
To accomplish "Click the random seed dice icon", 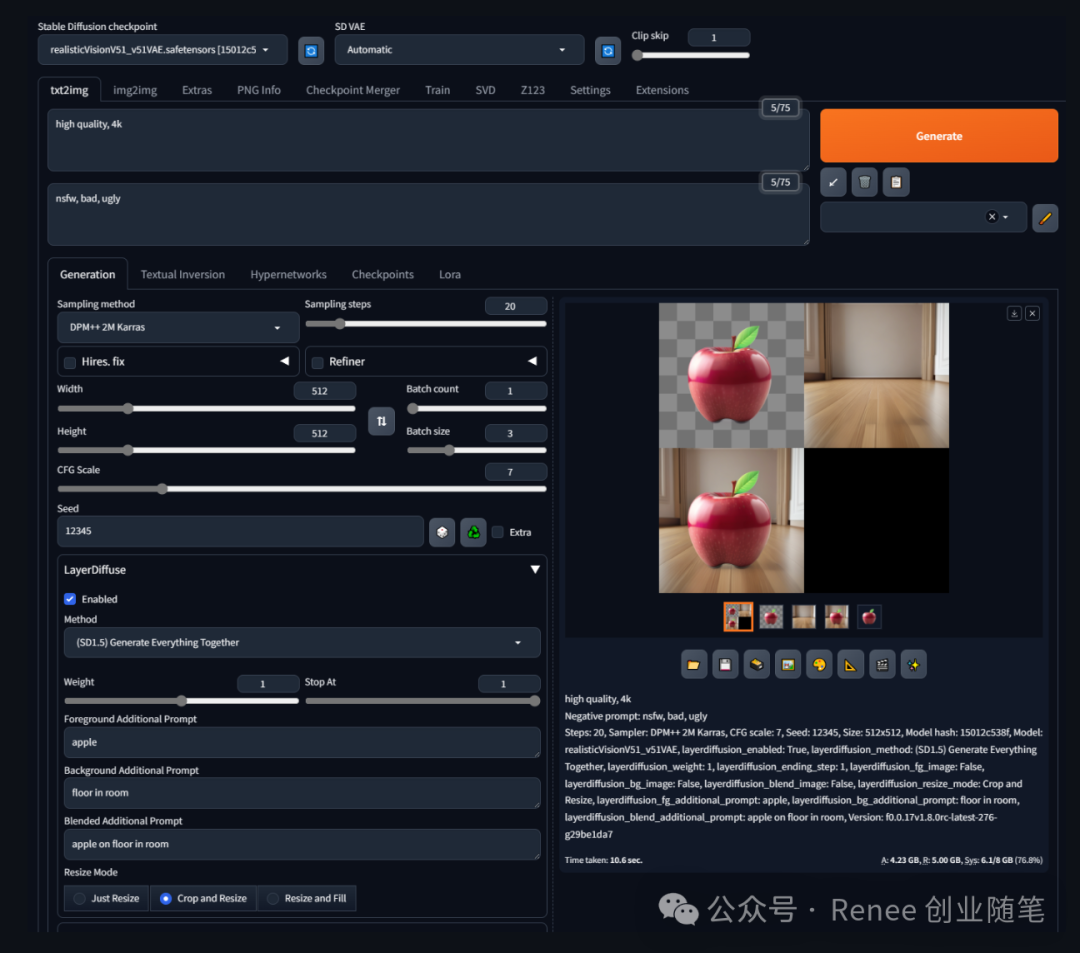I will pyautogui.click(x=442, y=532).
